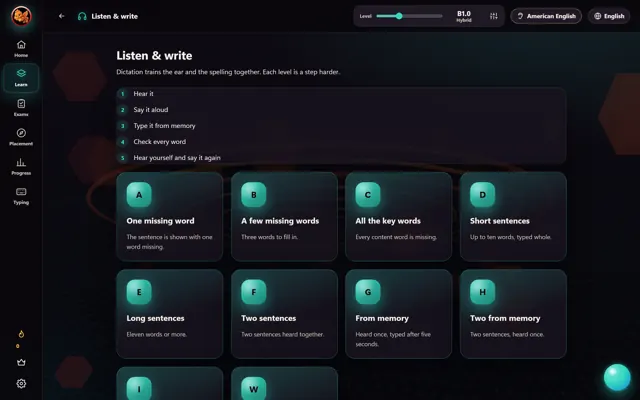Click the Level label in header
Viewport: 640px width, 400px height.
[365, 16]
